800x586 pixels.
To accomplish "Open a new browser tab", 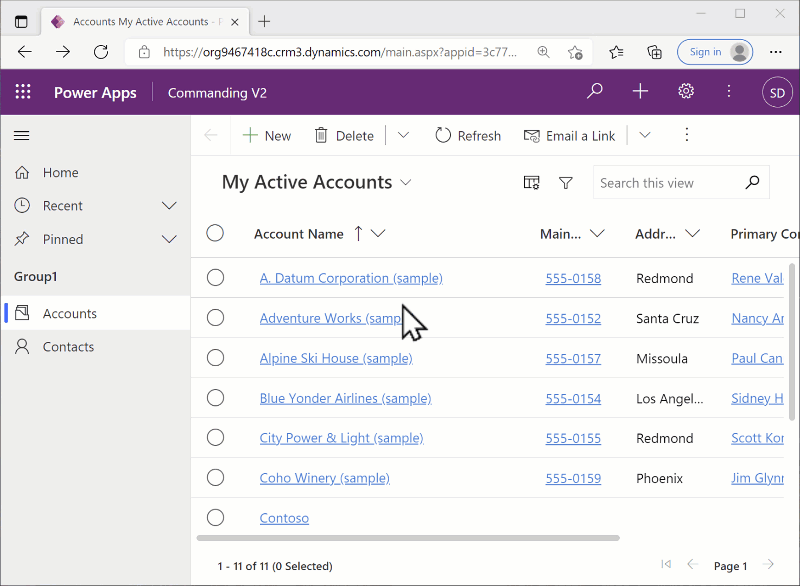I will pos(264,21).
